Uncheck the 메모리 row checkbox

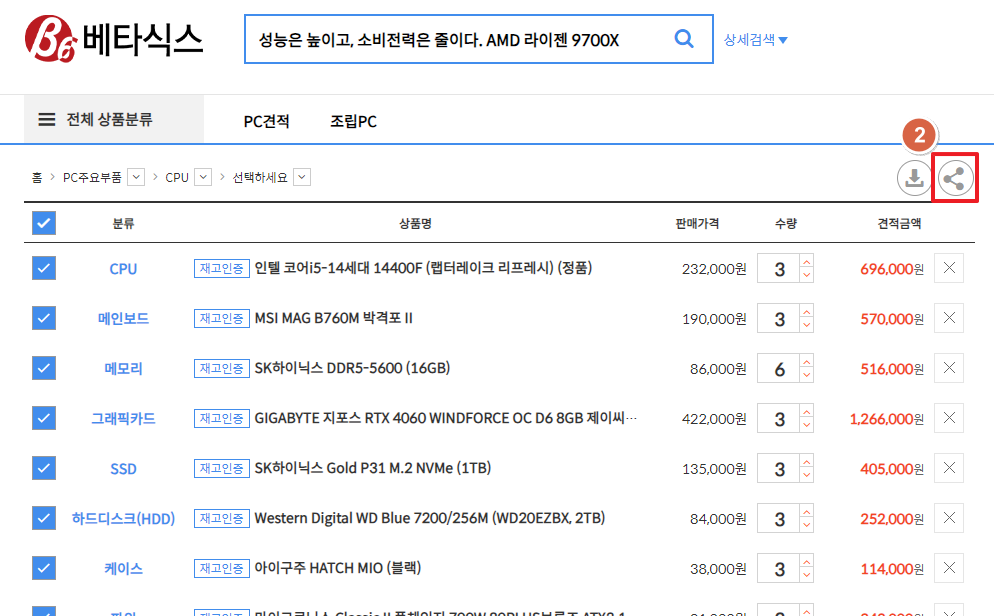44,368
